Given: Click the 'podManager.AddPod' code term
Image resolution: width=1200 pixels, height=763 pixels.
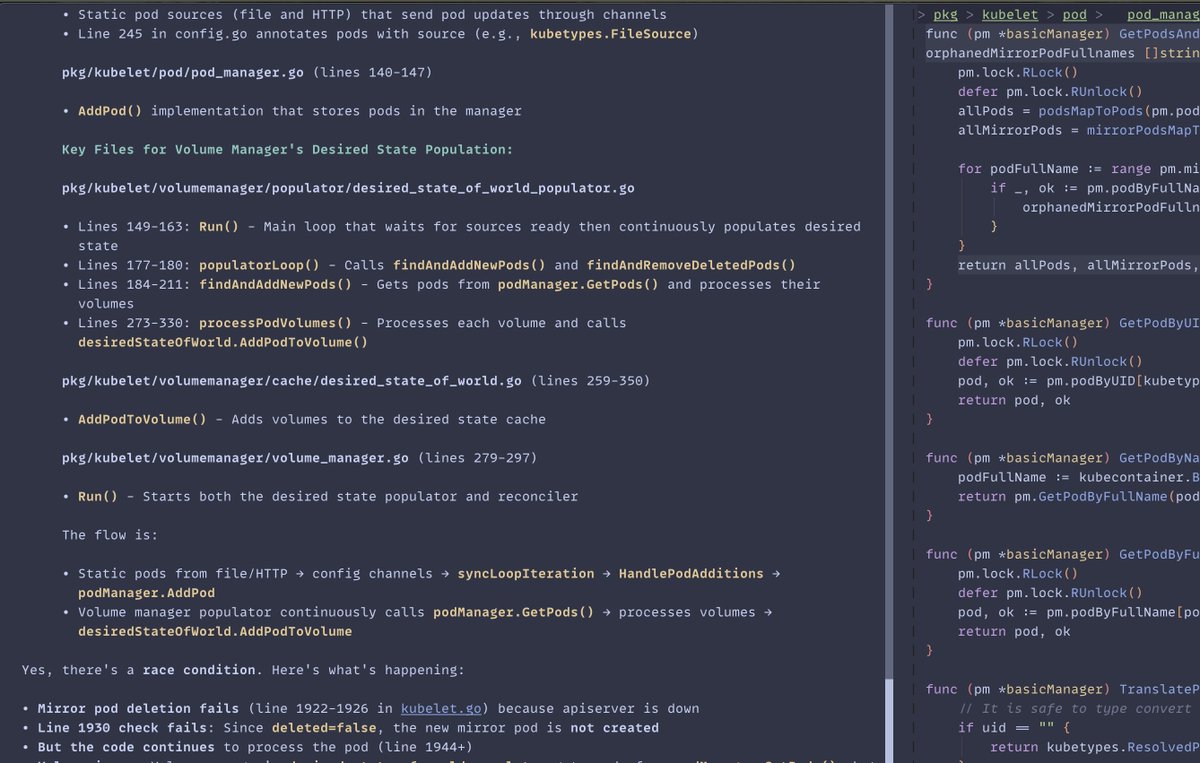Looking at the screenshot, I should click(x=146, y=593).
